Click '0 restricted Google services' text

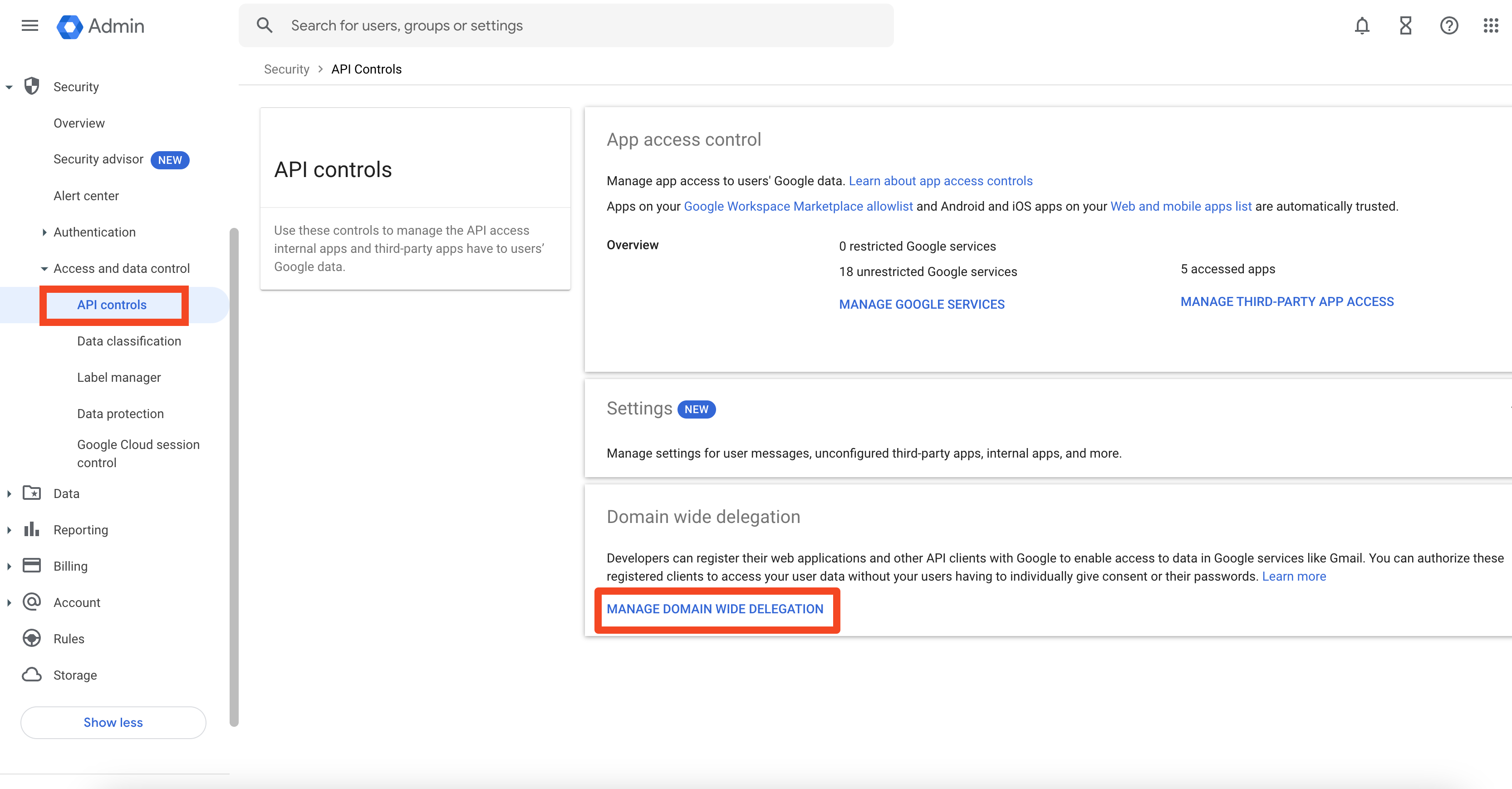tap(917, 246)
